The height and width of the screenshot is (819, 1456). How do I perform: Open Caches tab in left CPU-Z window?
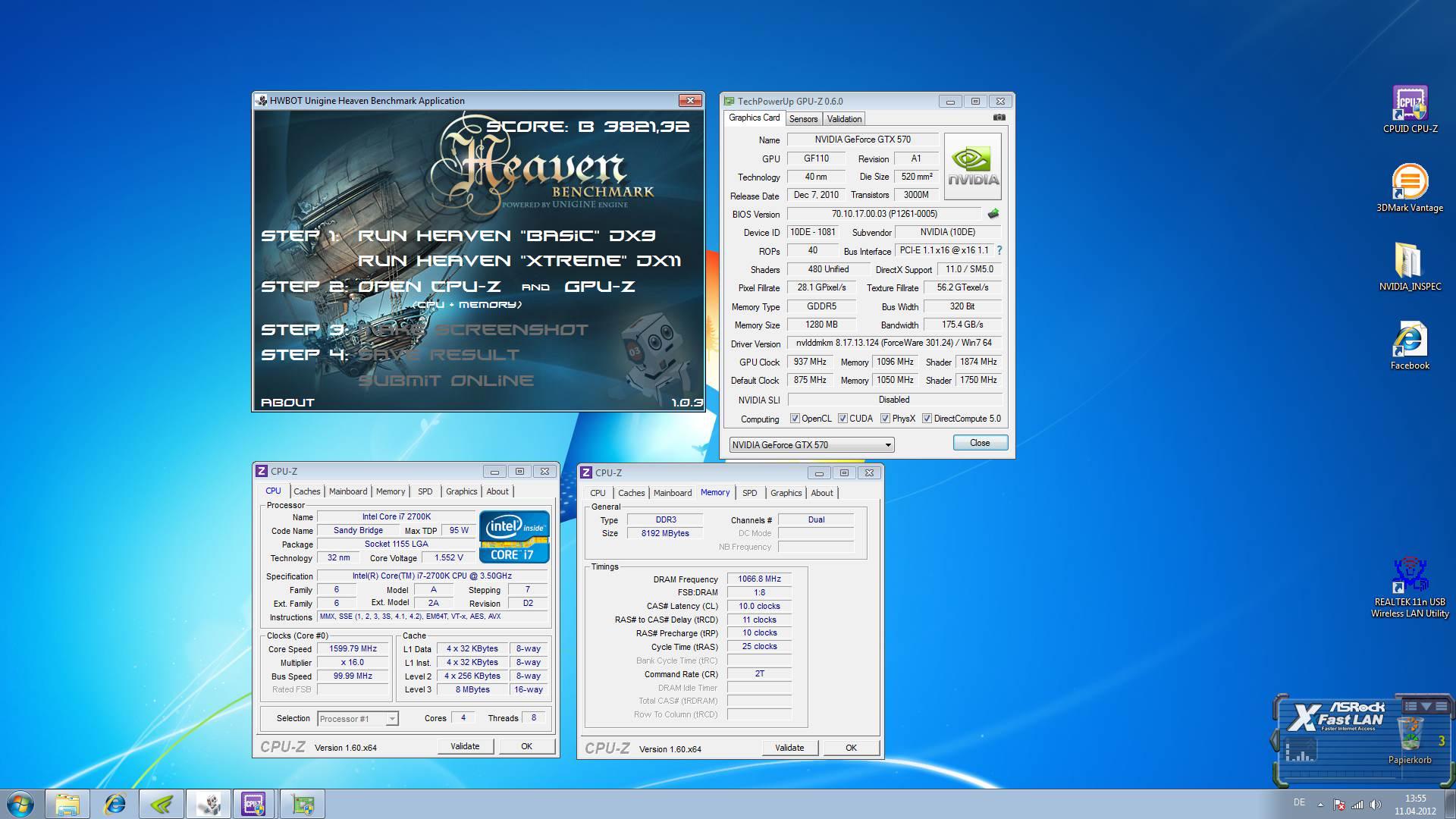click(306, 491)
